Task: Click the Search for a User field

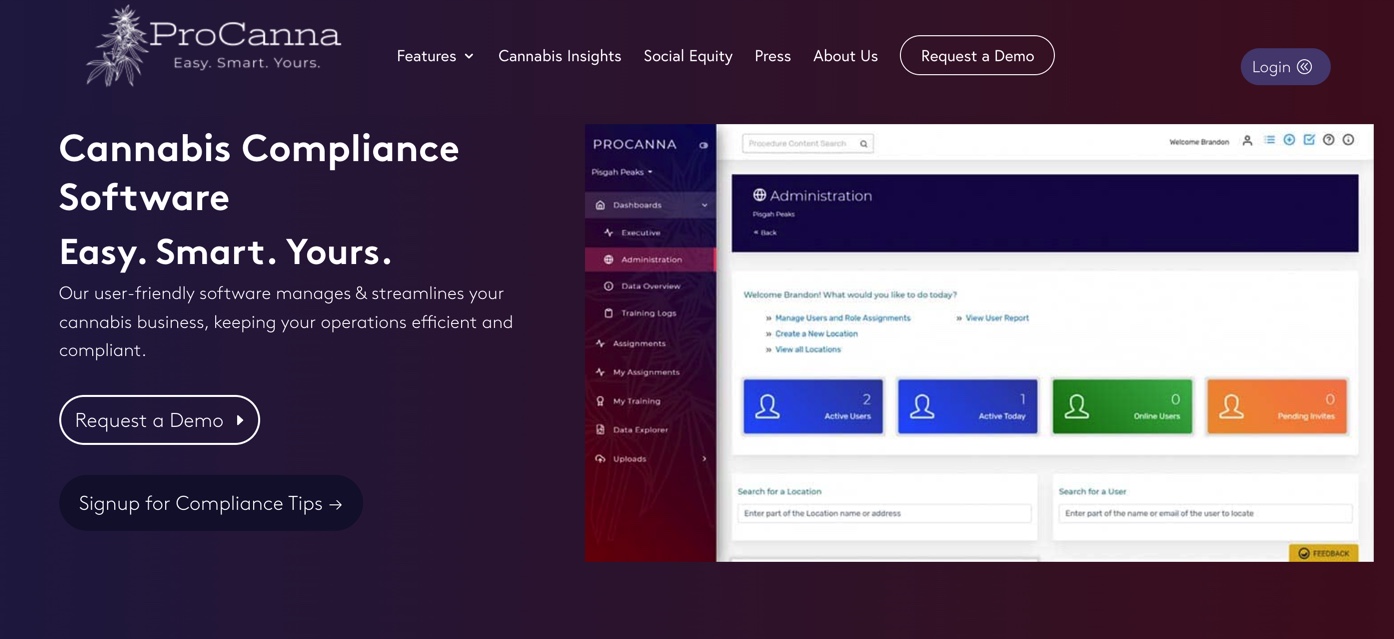Action: 1205,513
